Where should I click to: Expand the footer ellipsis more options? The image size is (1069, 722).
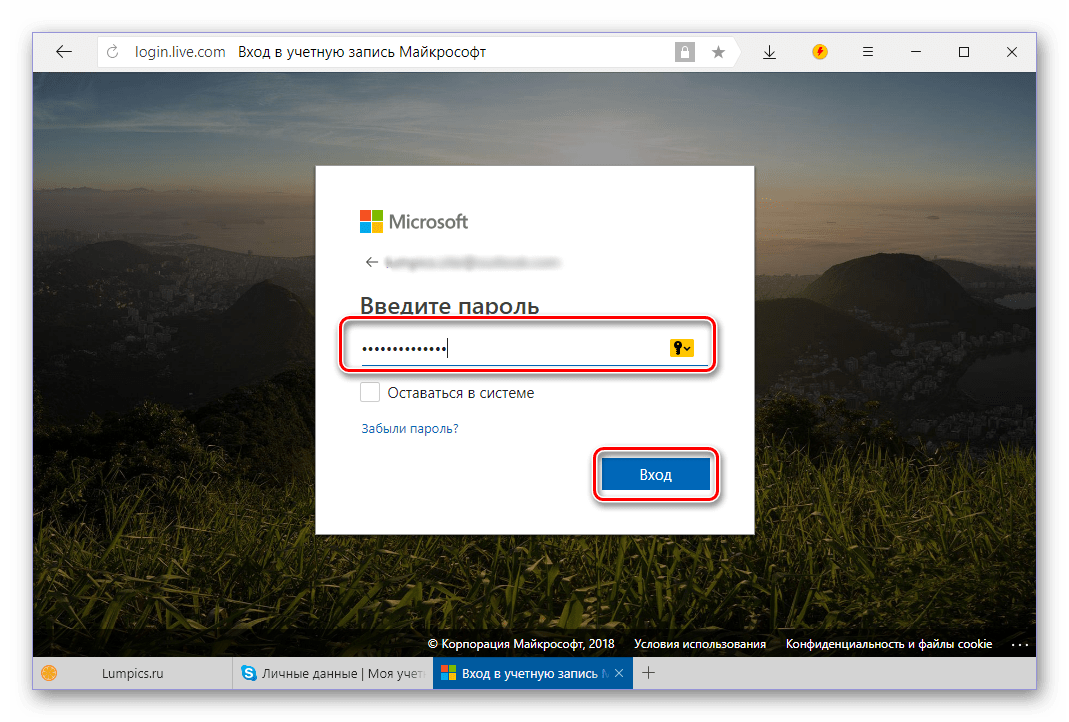tap(1019, 644)
